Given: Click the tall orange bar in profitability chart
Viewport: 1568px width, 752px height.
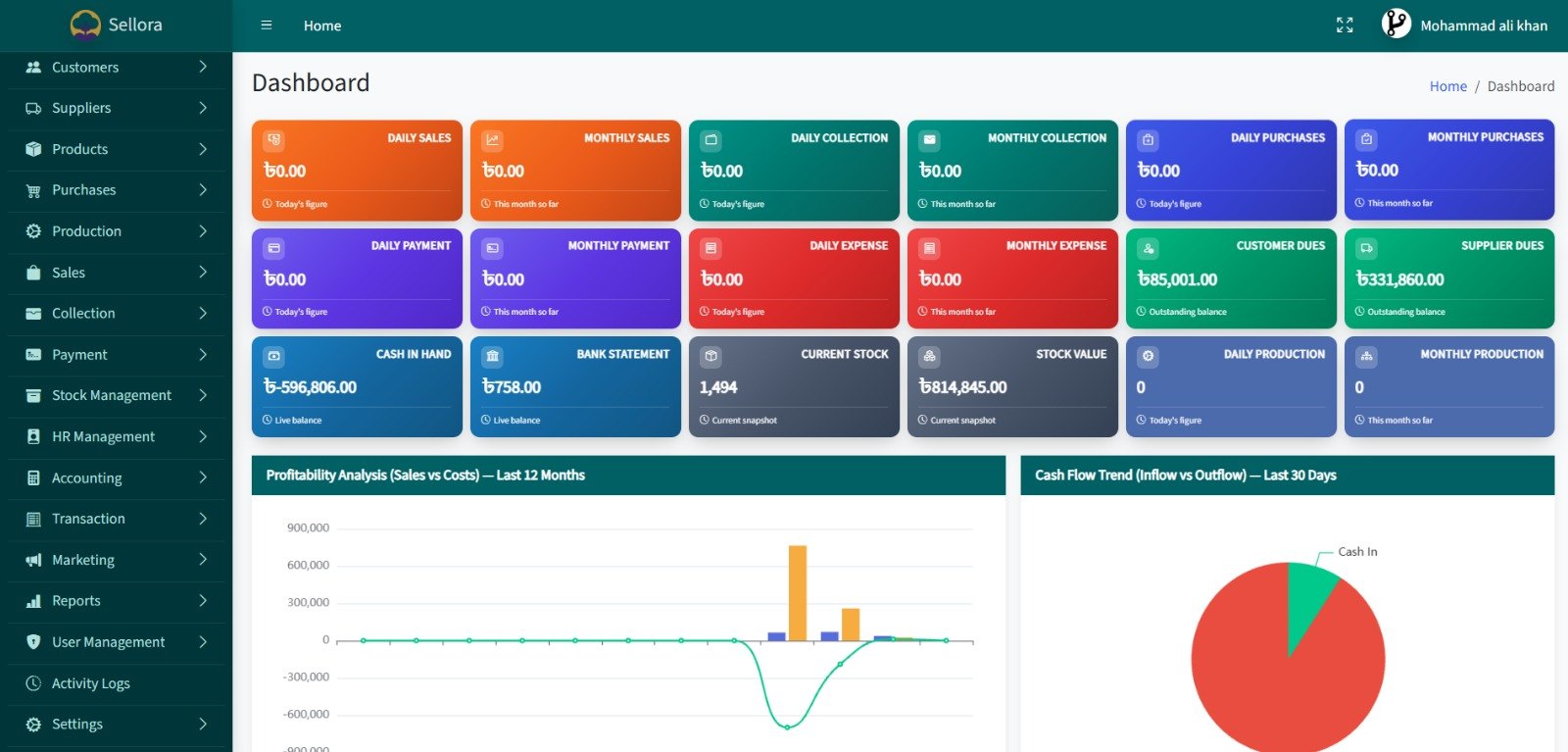Looking at the screenshot, I should tap(798, 593).
